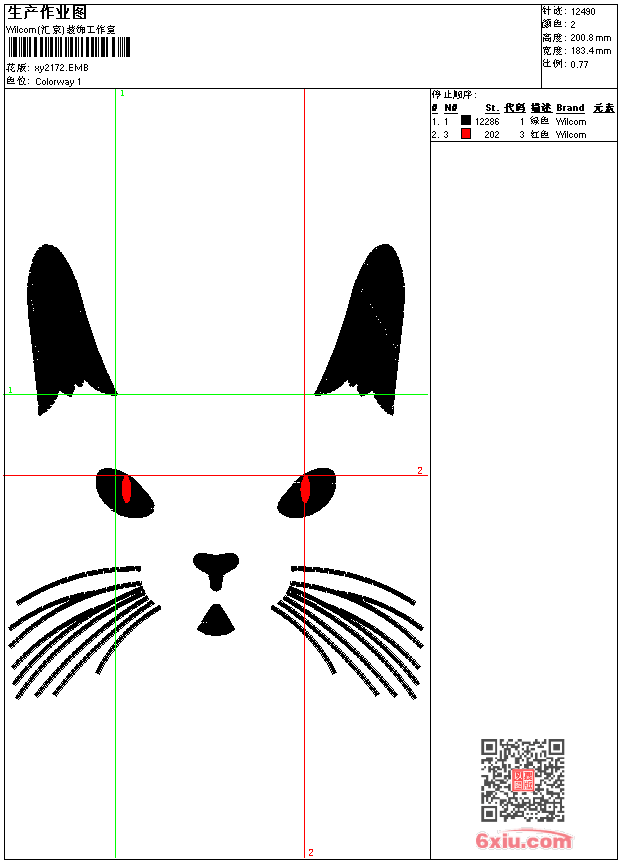Click the cat's triangular mouth shape
The height and width of the screenshot is (860, 620).
coord(215,622)
